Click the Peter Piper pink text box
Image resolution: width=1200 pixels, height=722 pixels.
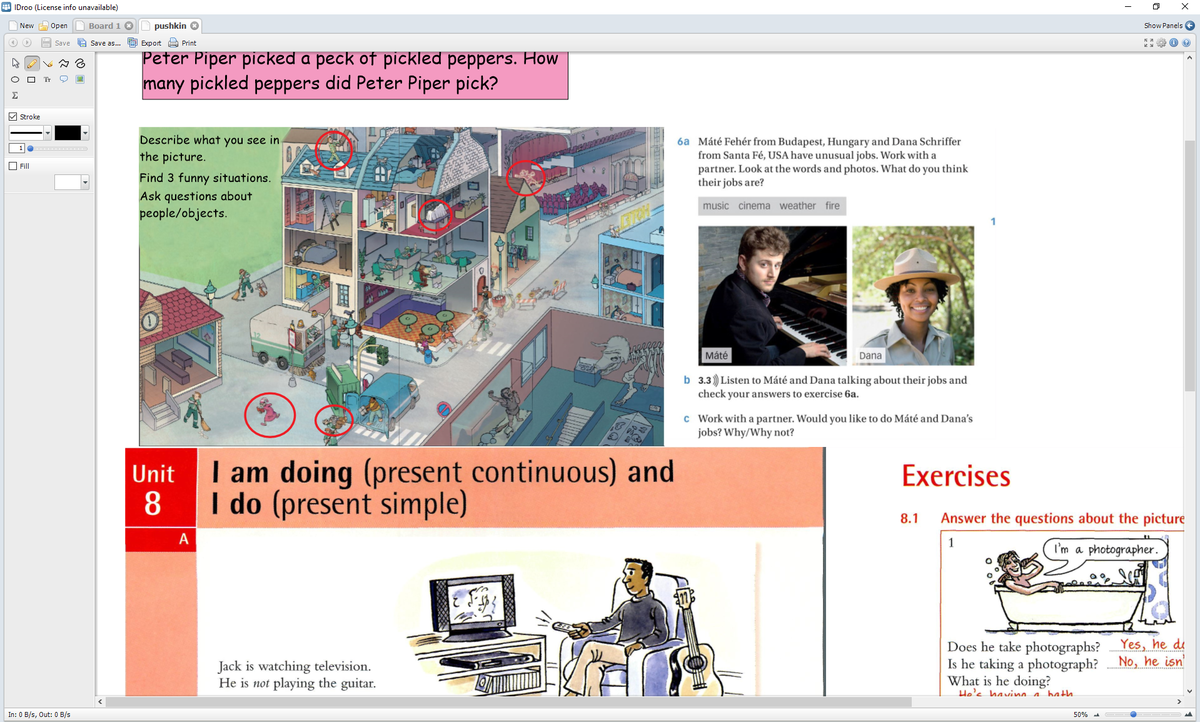[x=355, y=75]
